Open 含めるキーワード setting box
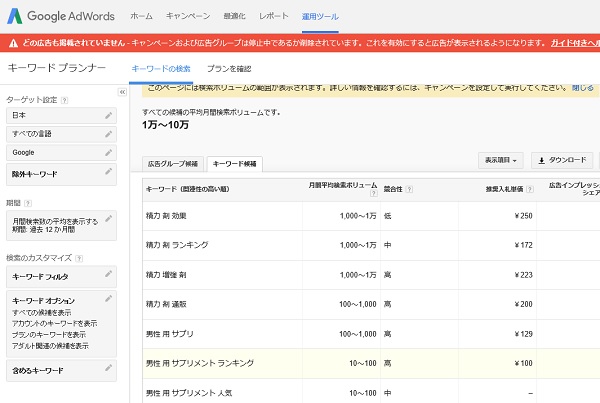 click(x=61, y=370)
